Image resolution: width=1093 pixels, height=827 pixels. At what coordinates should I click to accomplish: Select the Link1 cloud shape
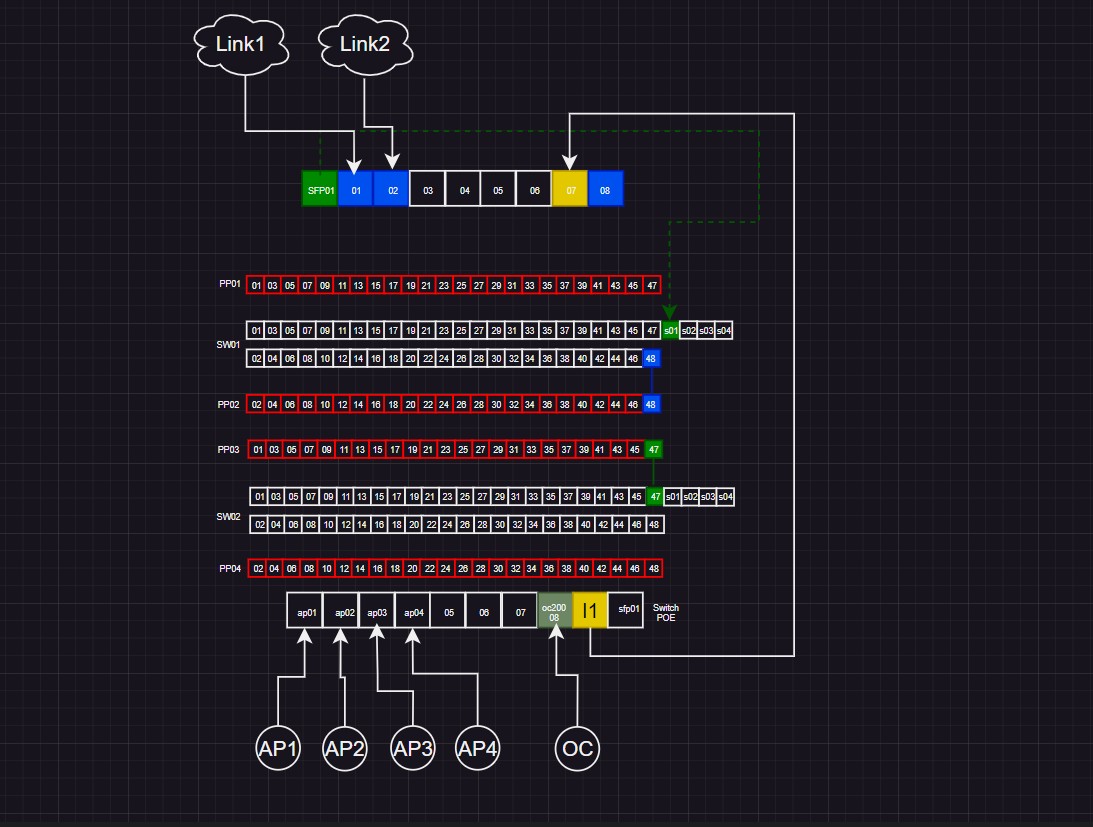[x=241, y=45]
